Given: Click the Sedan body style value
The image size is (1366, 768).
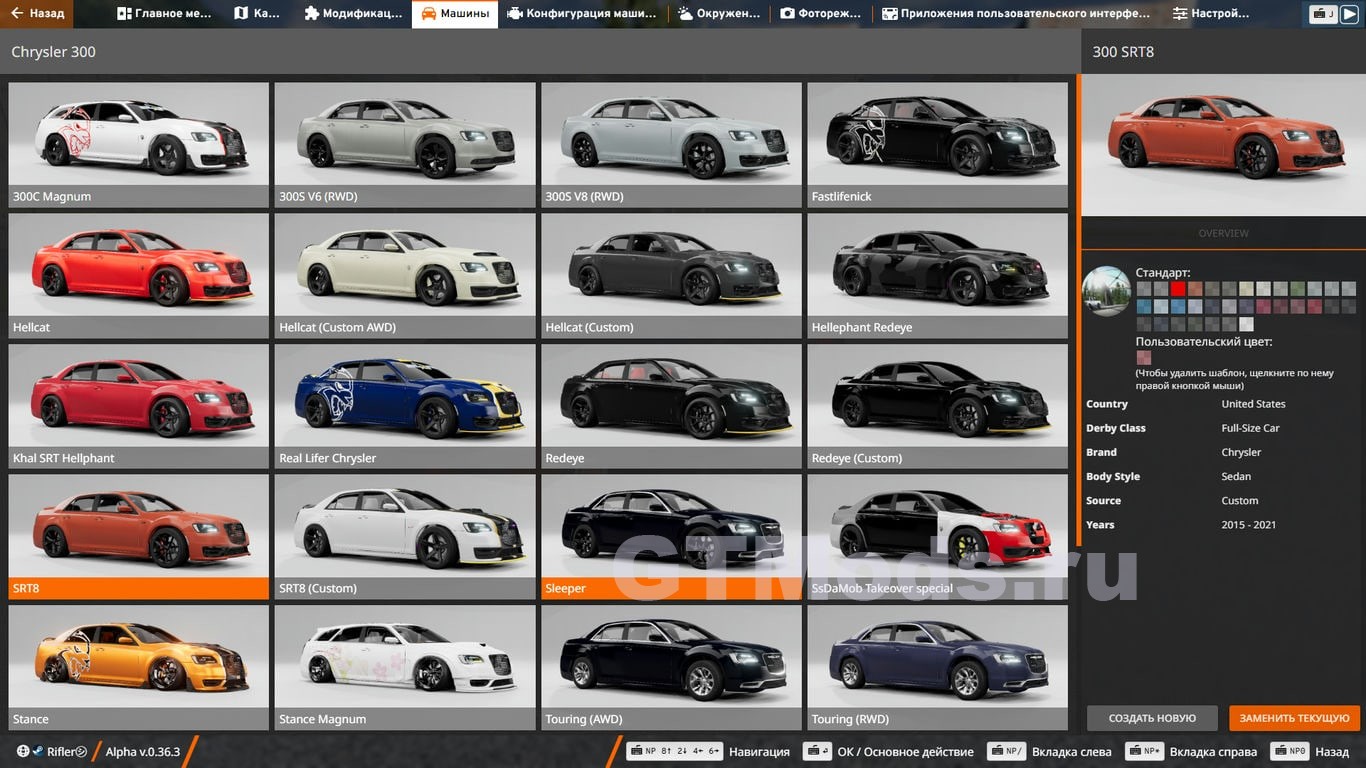Looking at the screenshot, I should pyautogui.click(x=1237, y=477).
